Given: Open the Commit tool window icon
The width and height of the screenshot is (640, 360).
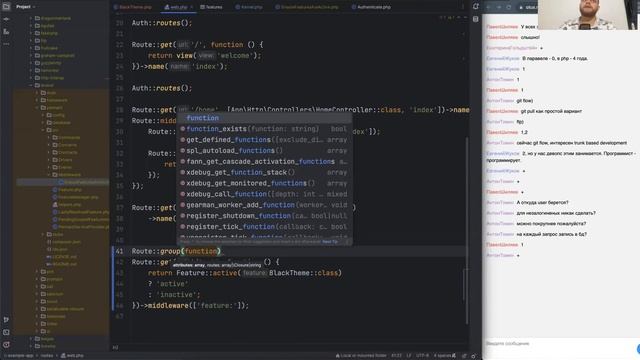Looking at the screenshot, I should click(x=6, y=19).
